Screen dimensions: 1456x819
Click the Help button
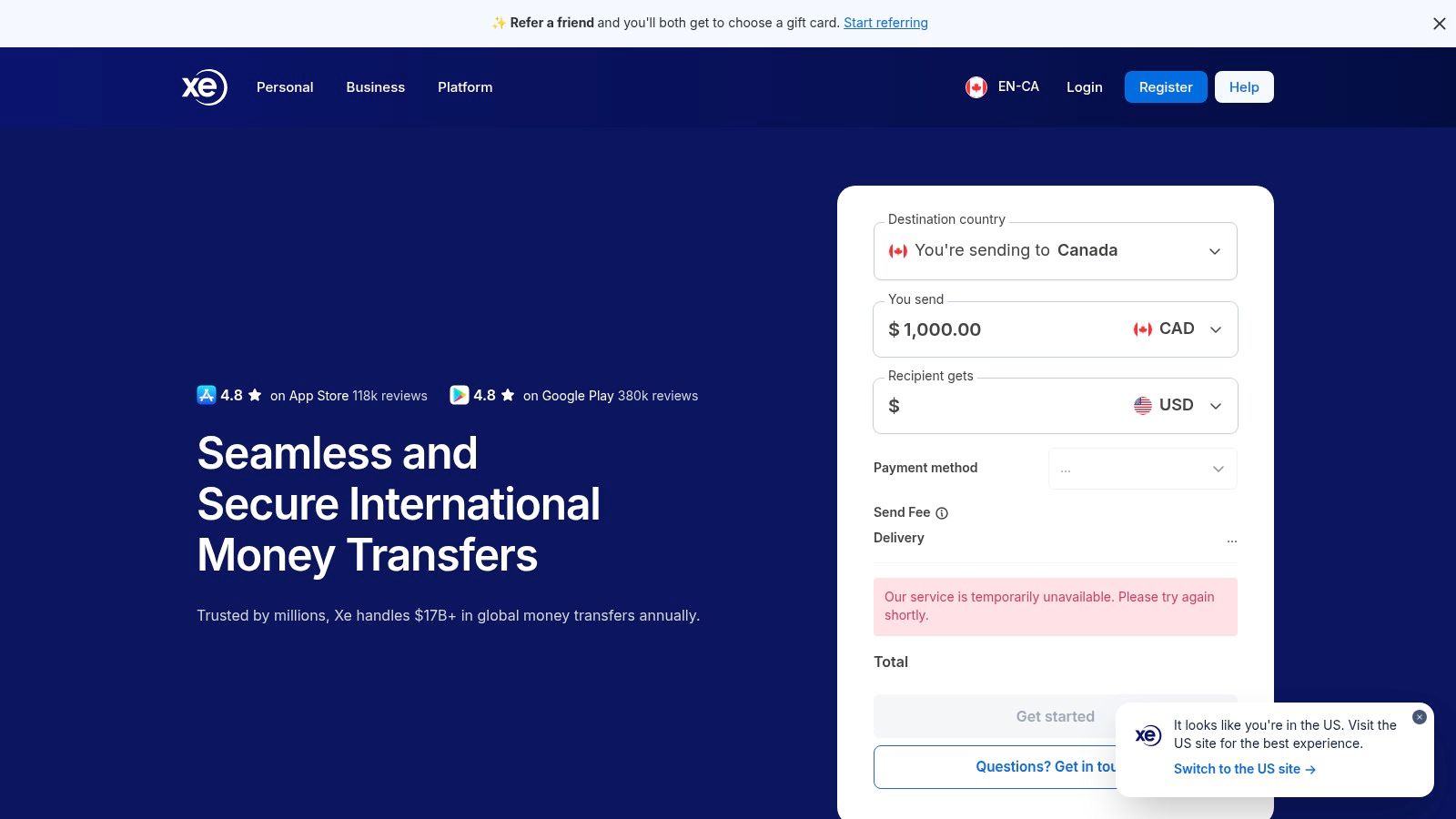1244,87
